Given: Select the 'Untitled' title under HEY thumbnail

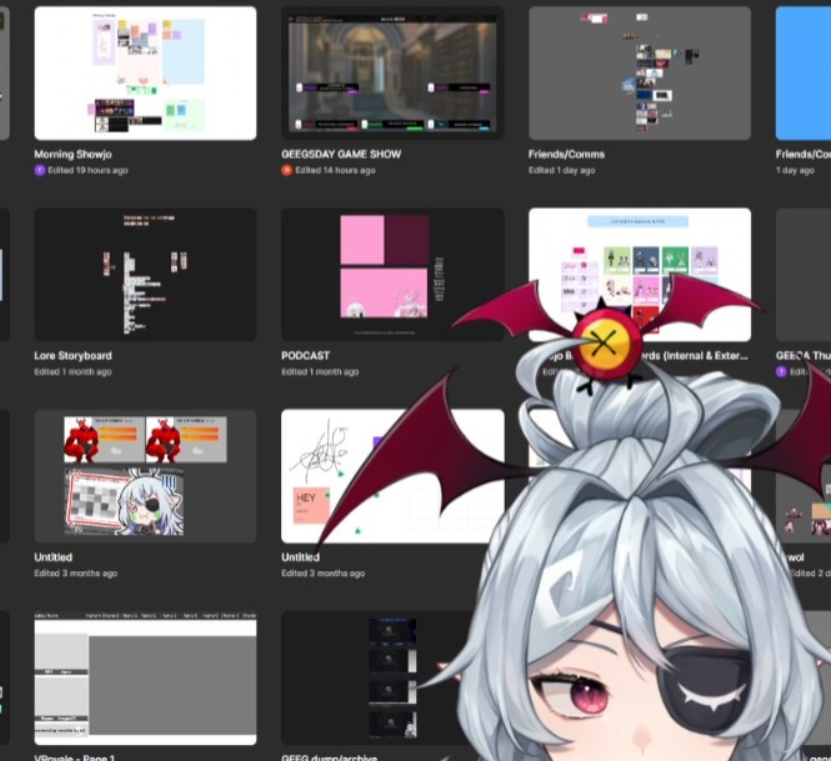Looking at the screenshot, I should [300, 557].
